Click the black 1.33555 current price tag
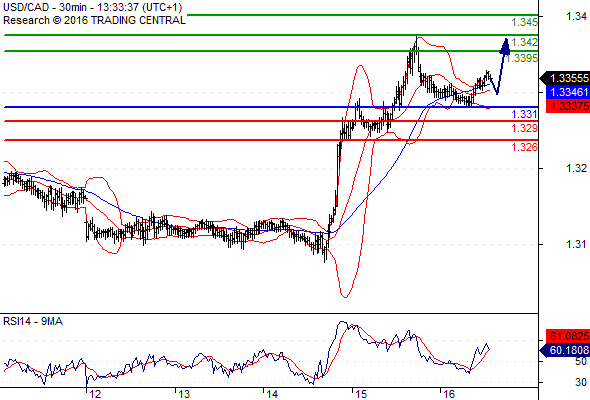This screenshot has height=400, width=590. click(565, 78)
